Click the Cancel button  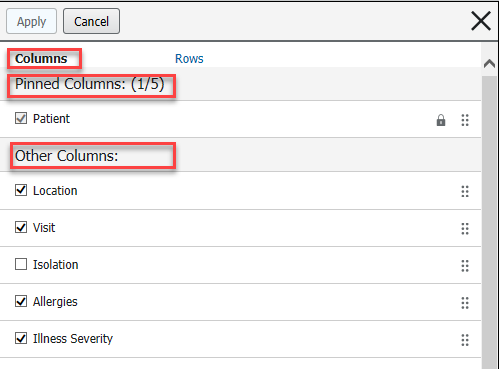click(x=91, y=21)
